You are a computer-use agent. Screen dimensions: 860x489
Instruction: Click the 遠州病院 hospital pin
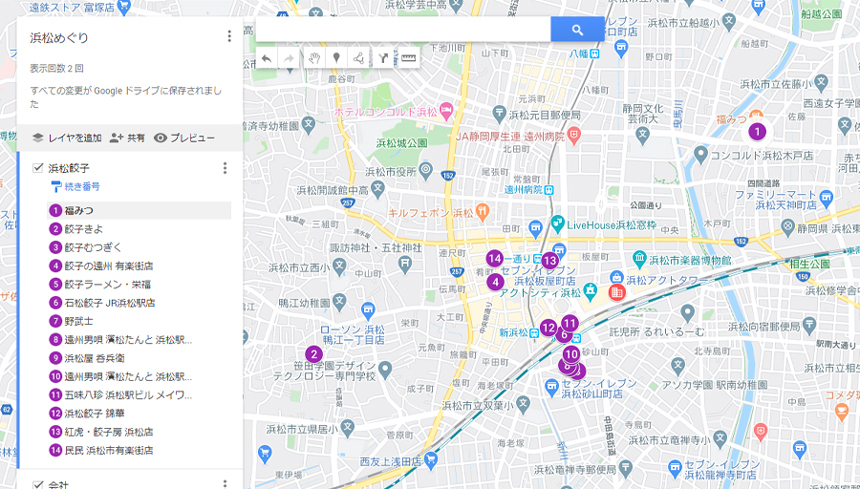pyautogui.click(x=574, y=135)
